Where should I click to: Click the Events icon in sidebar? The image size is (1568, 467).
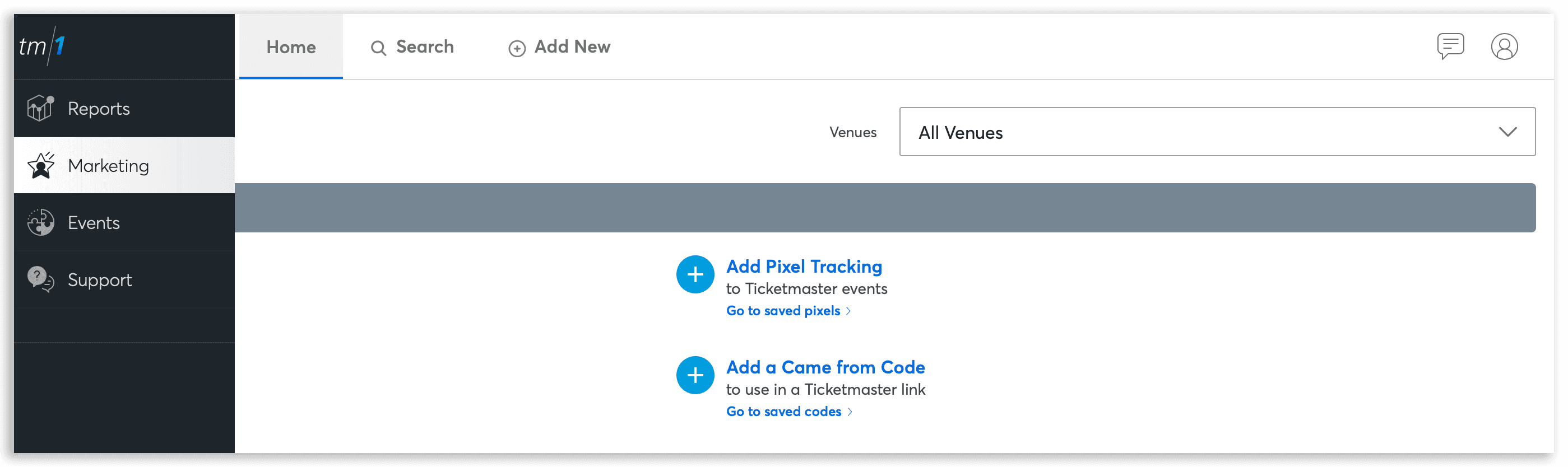(x=41, y=222)
